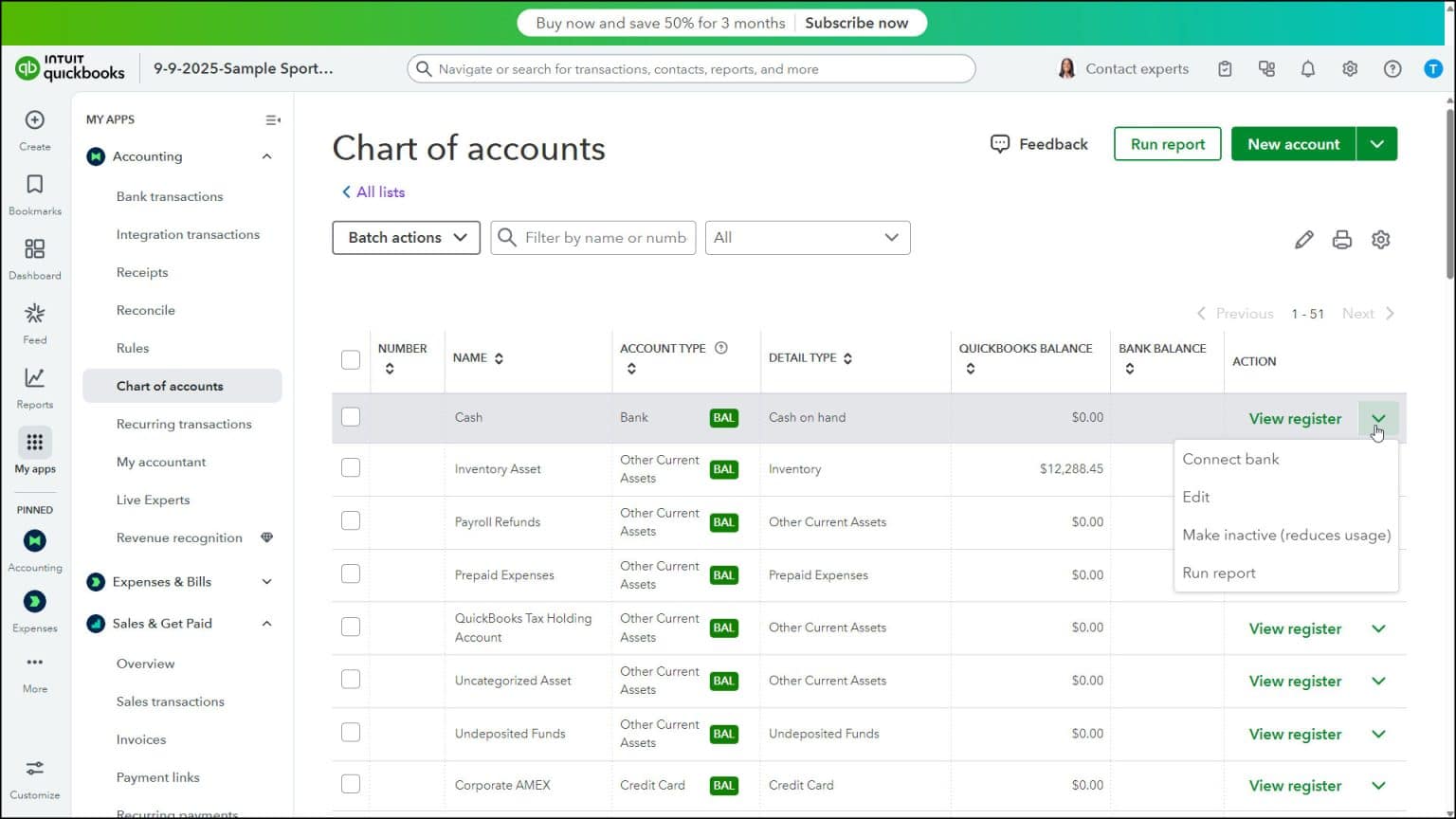Check the Prepaid Expenses row checkbox
This screenshot has height=819, width=1456.
pos(351,573)
